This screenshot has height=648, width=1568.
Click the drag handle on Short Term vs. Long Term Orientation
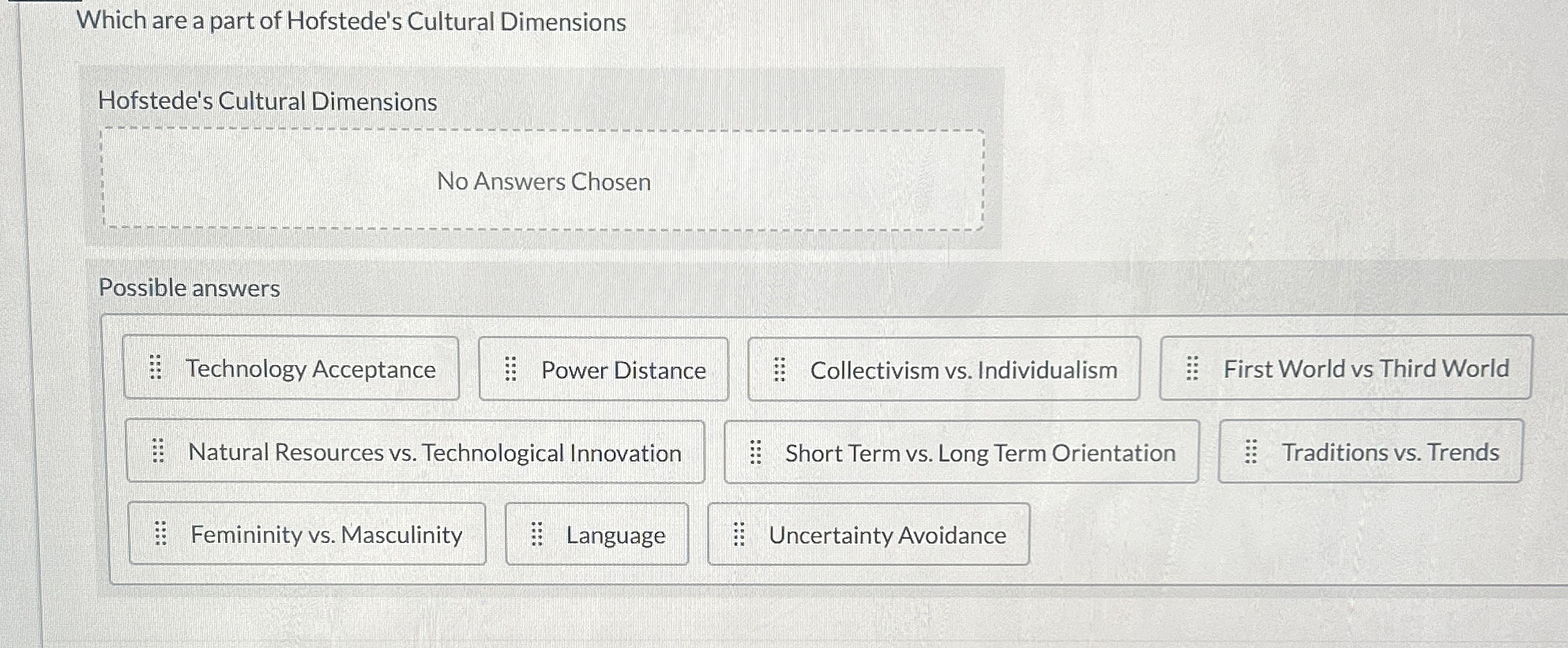[x=754, y=453]
